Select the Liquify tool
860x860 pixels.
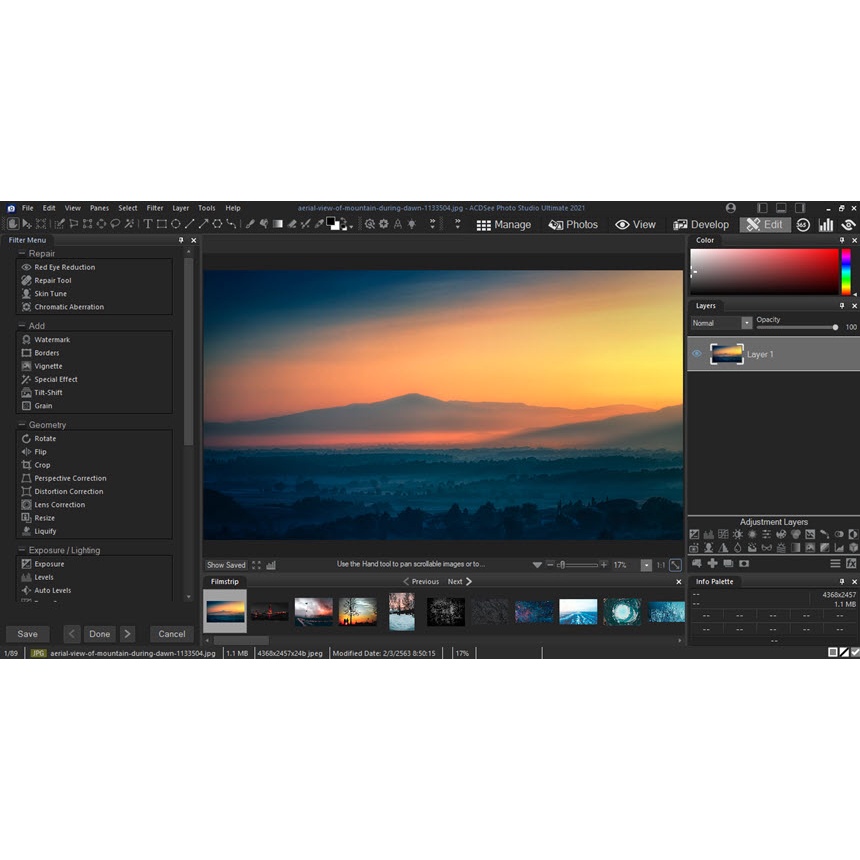(x=47, y=531)
